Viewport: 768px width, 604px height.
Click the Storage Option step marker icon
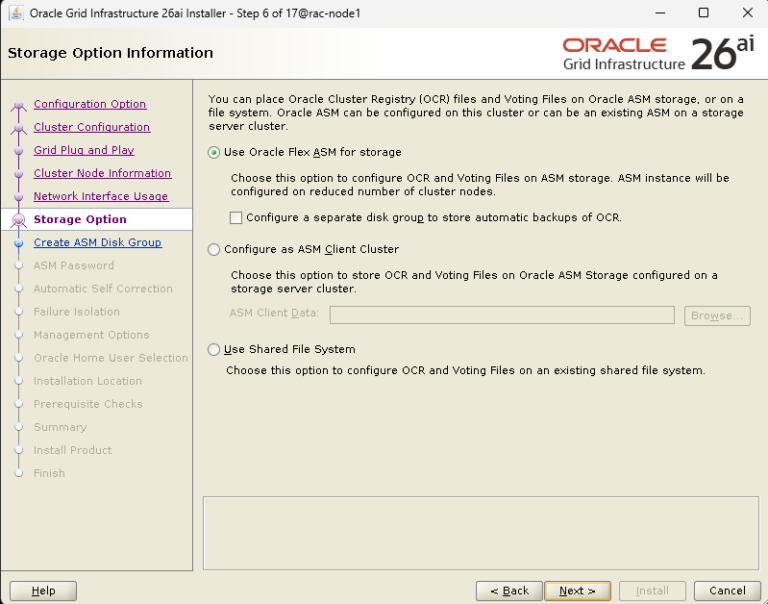[x=19, y=220]
